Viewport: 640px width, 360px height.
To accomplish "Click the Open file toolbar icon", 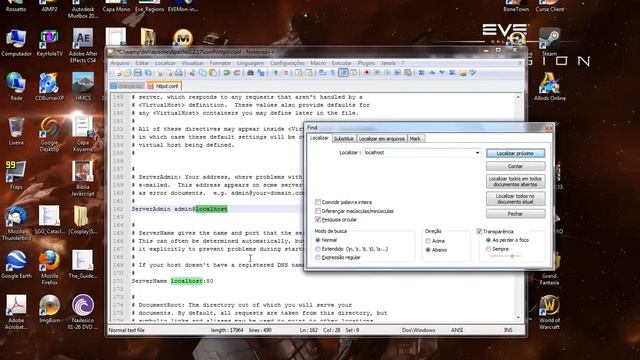I will coord(127,73).
